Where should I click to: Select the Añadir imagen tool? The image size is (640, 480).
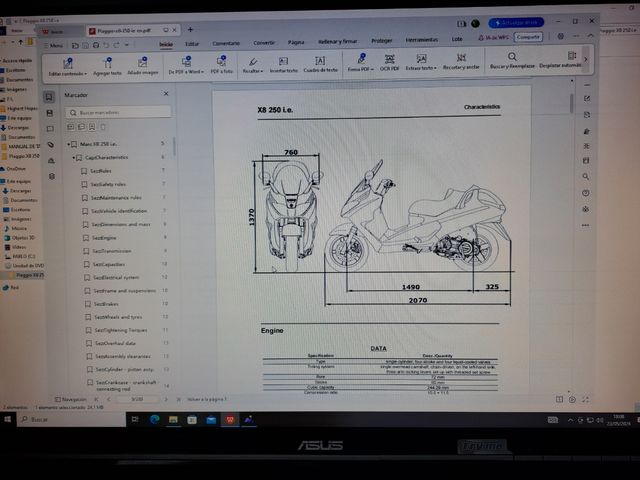coord(143,65)
